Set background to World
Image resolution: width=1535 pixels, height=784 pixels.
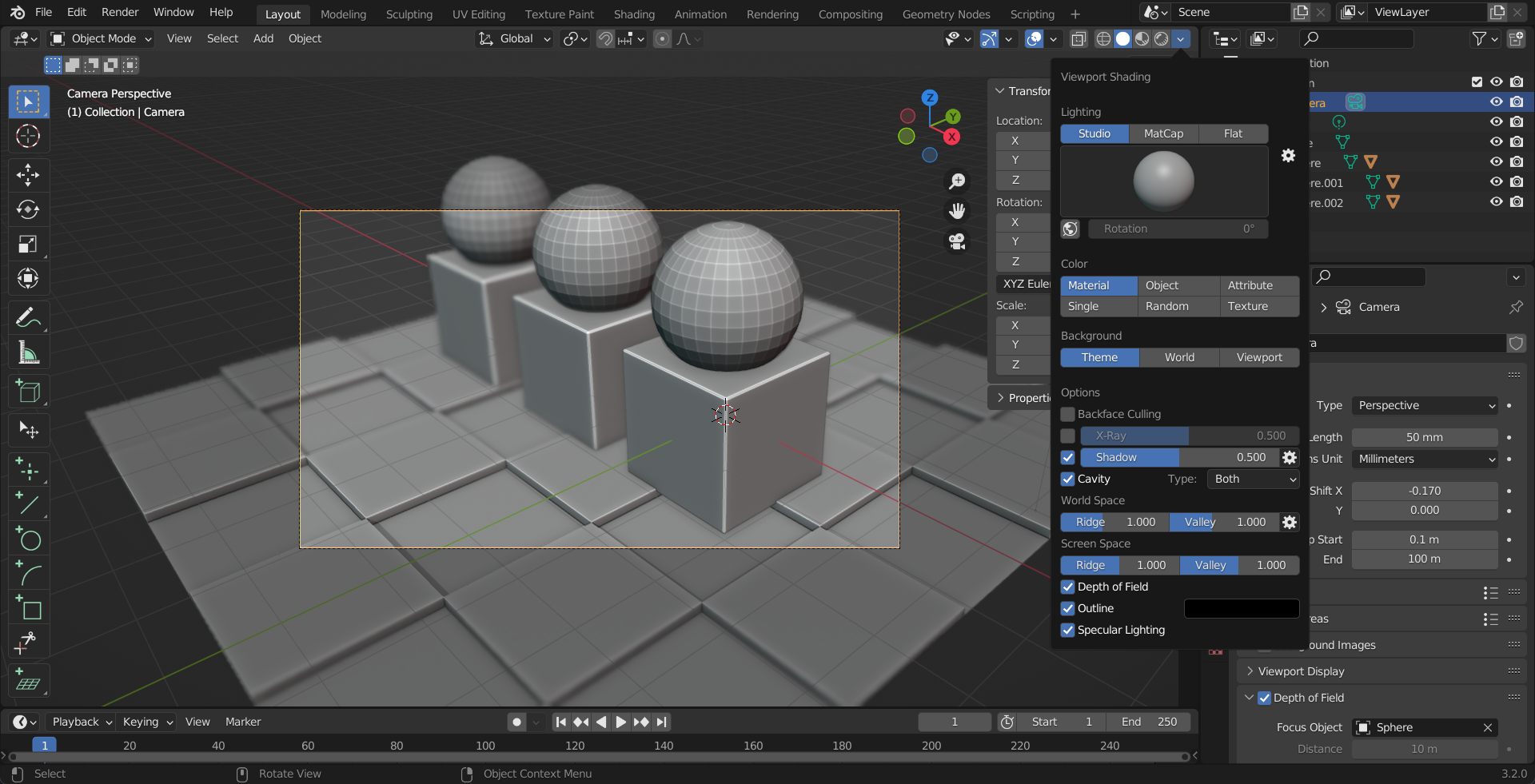[1179, 358]
